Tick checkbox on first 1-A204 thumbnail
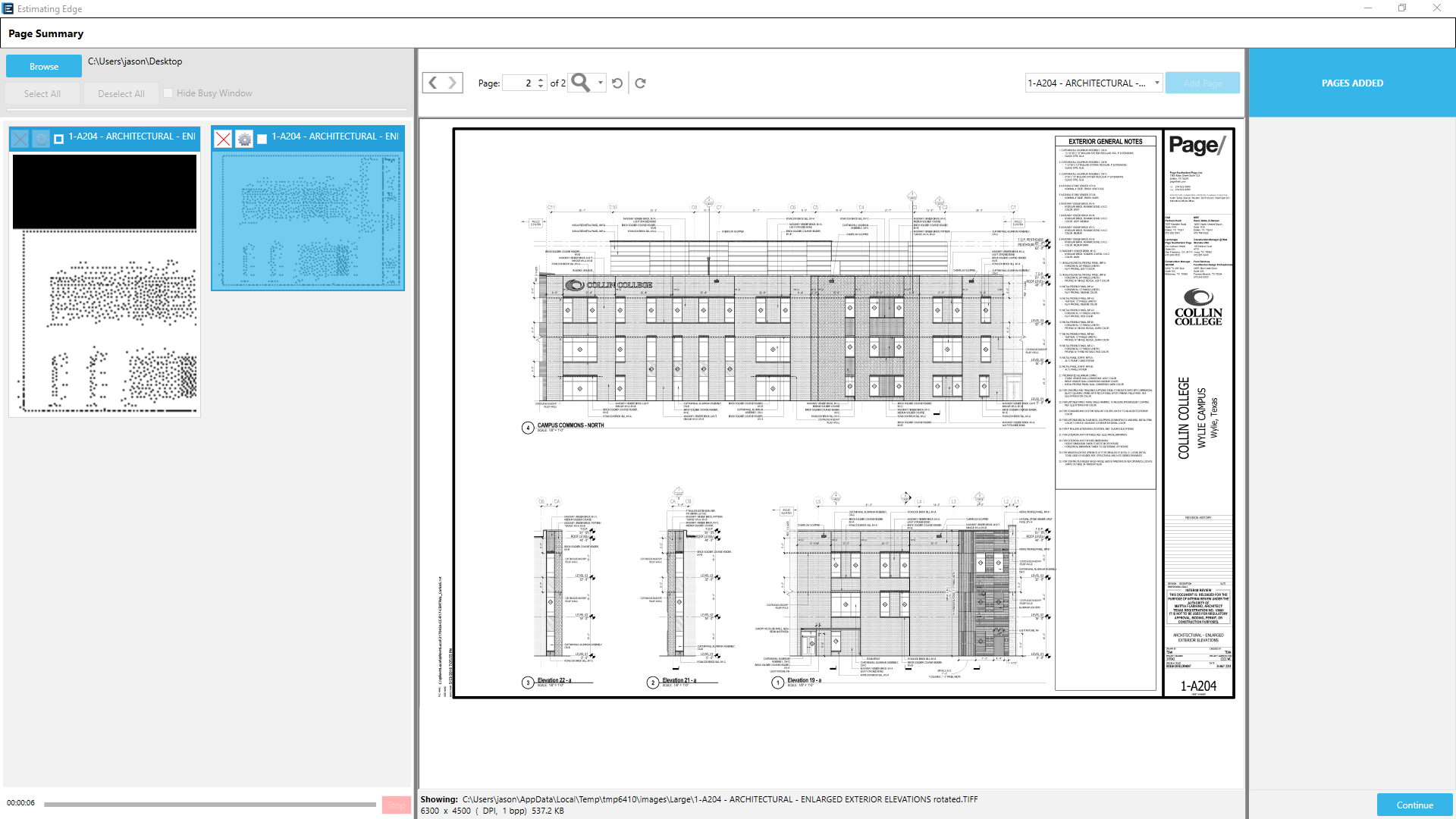This screenshot has width=1456, height=819. pyautogui.click(x=58, y=139)
